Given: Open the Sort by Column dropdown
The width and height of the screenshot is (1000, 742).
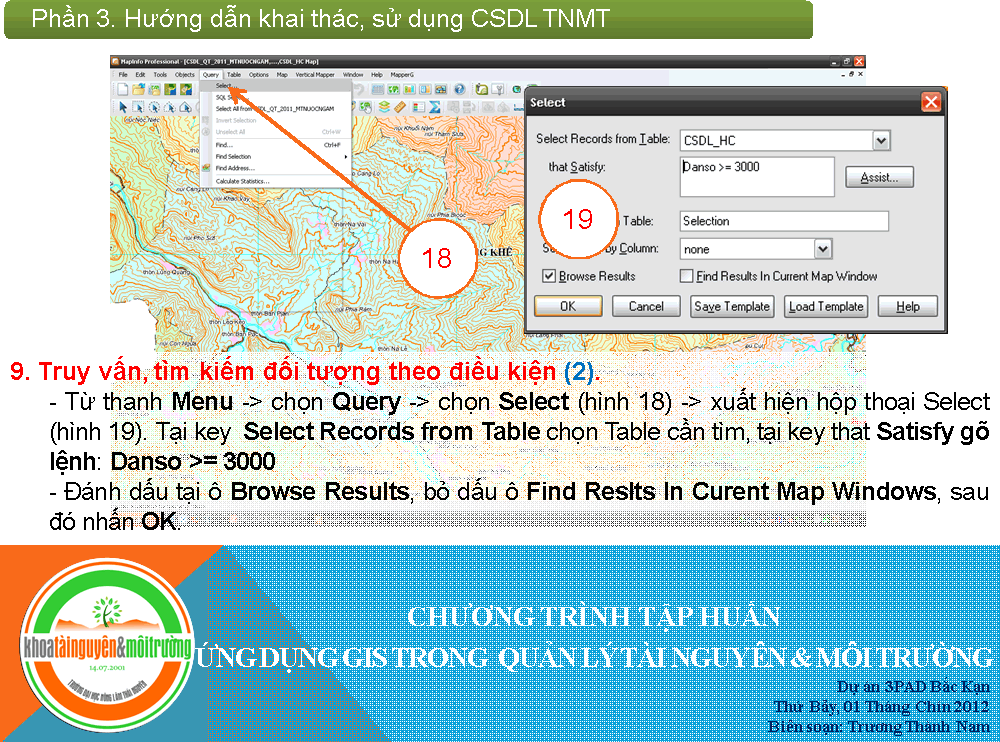Looking at the screenshot, I should [x=823, y=249].
